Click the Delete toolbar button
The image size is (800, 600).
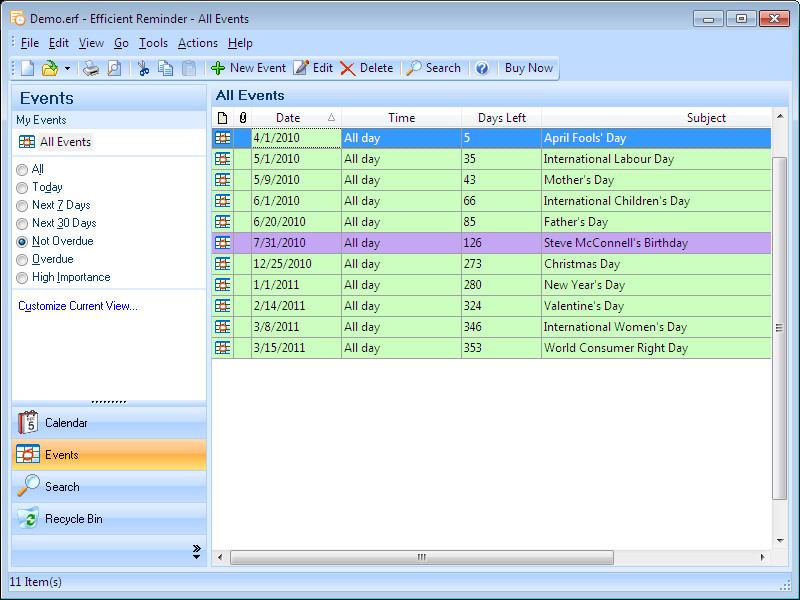tap(367, 68)
